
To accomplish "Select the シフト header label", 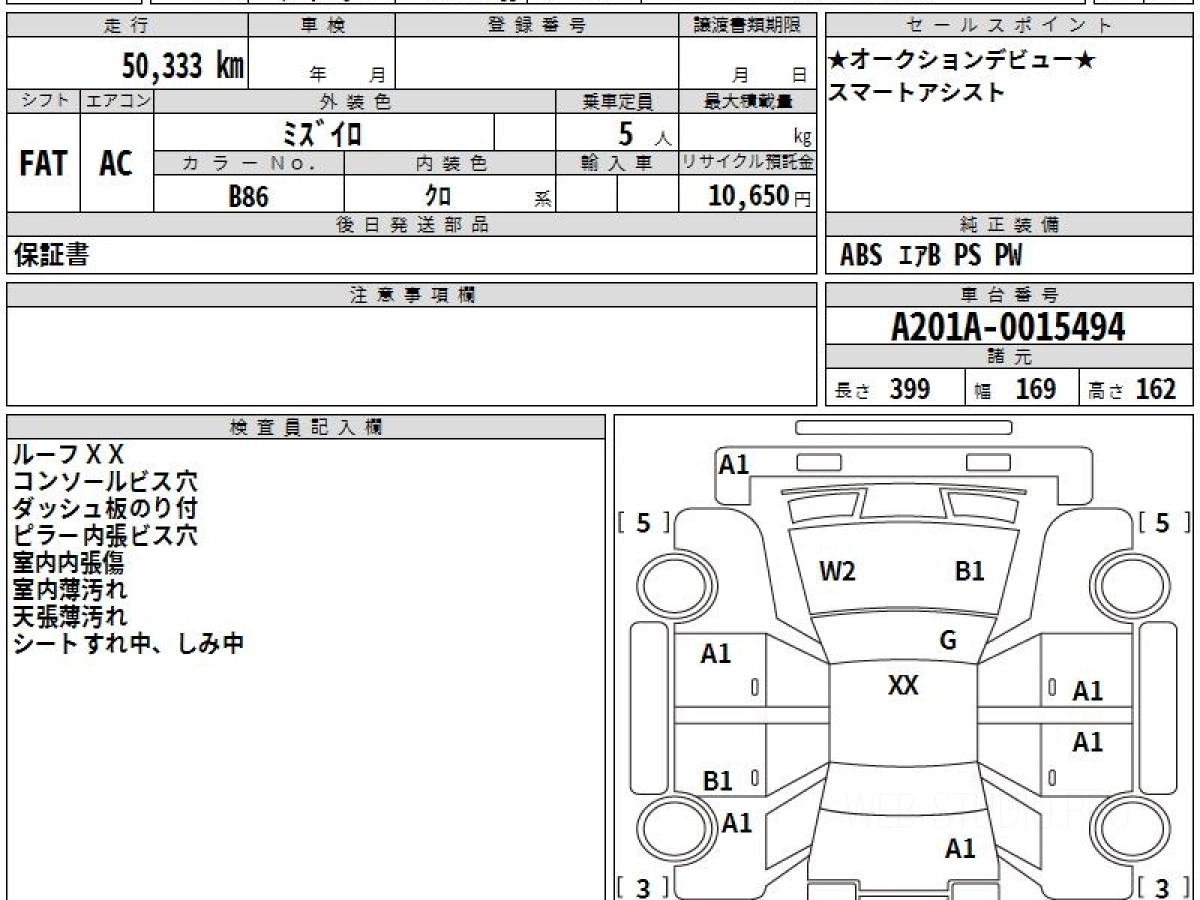I will tap(44, 101).
